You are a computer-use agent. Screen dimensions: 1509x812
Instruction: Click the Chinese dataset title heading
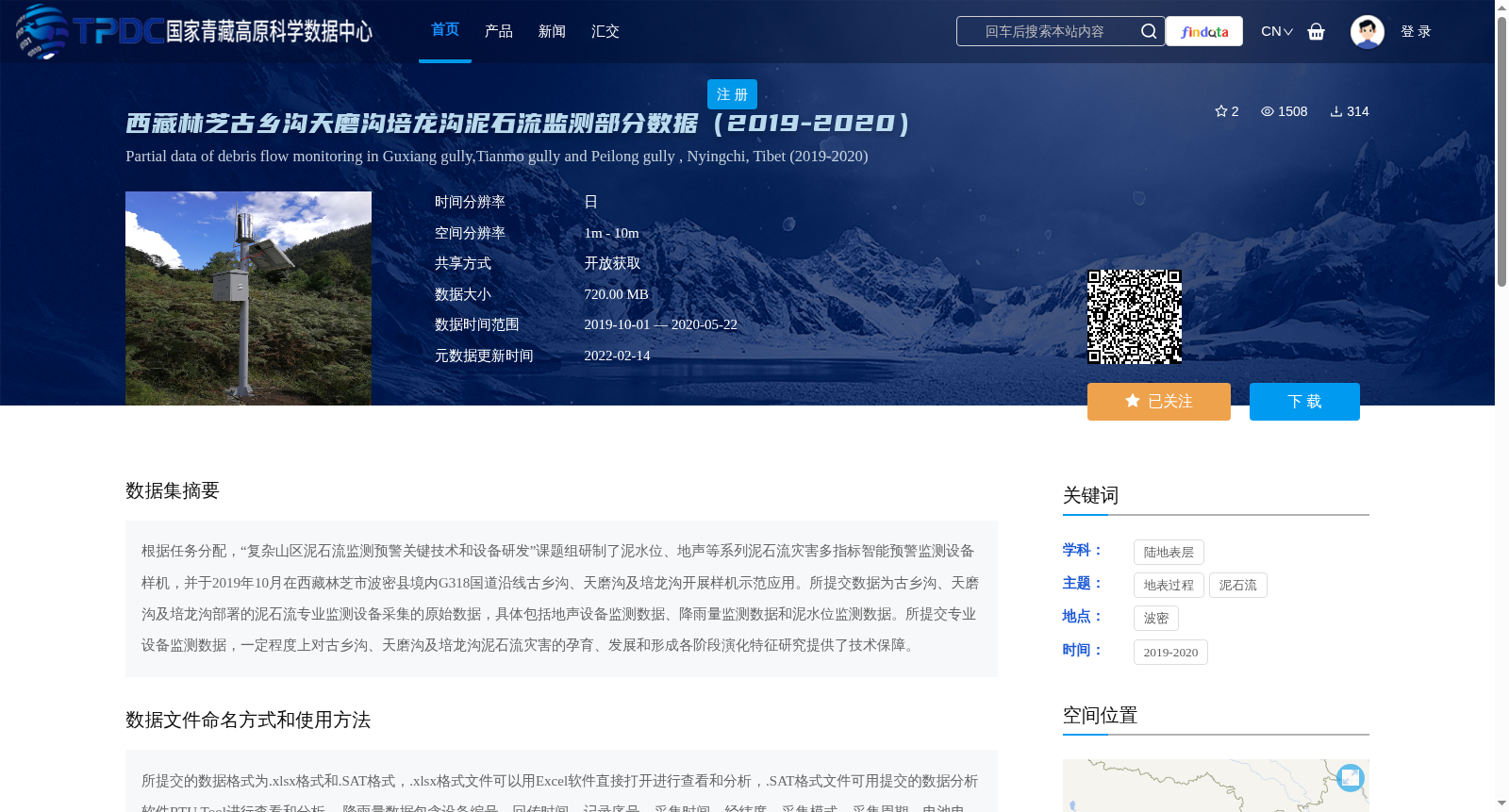(x=518, y=124)
